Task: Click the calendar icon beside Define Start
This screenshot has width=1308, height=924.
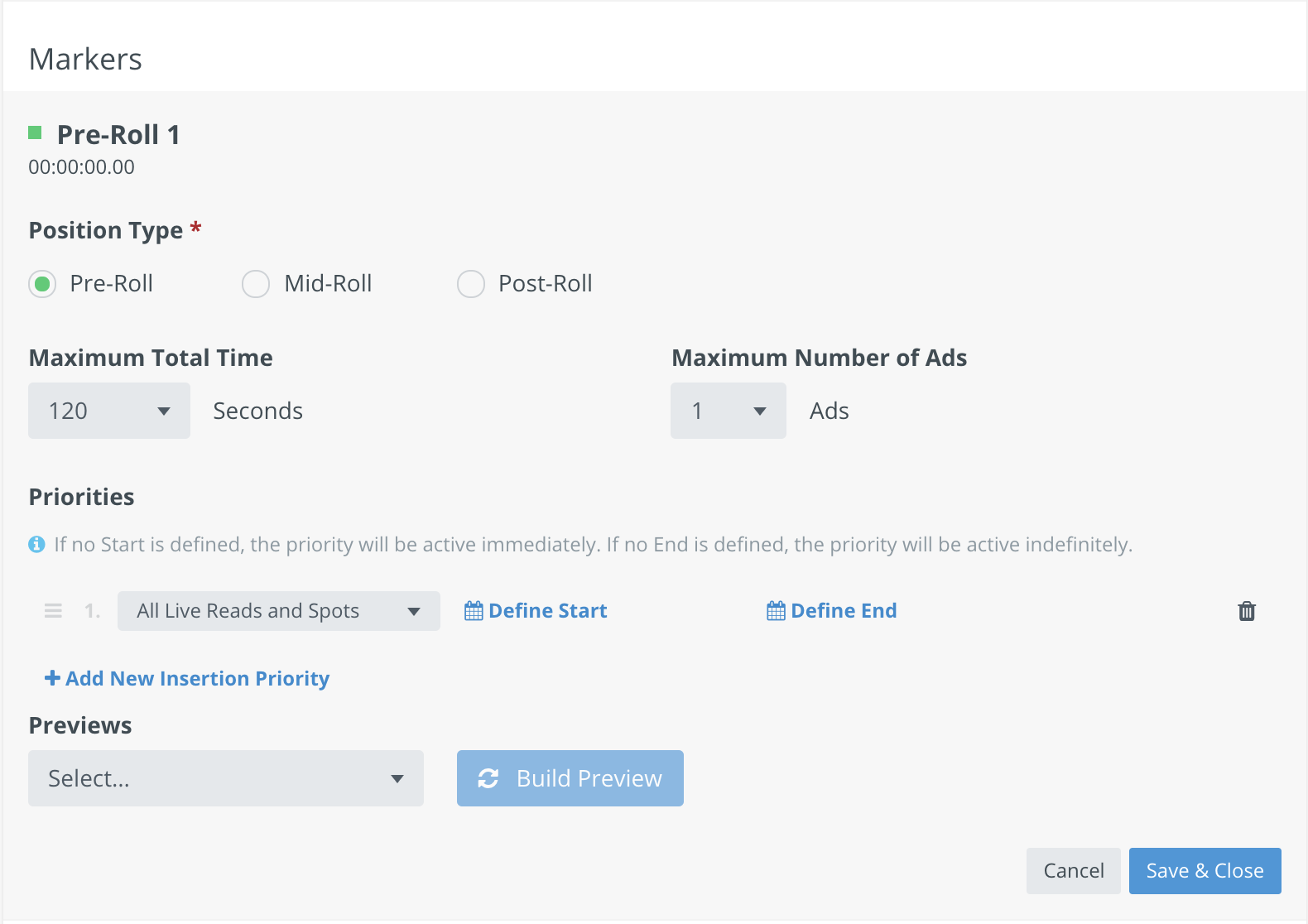Action: (474, 611)
